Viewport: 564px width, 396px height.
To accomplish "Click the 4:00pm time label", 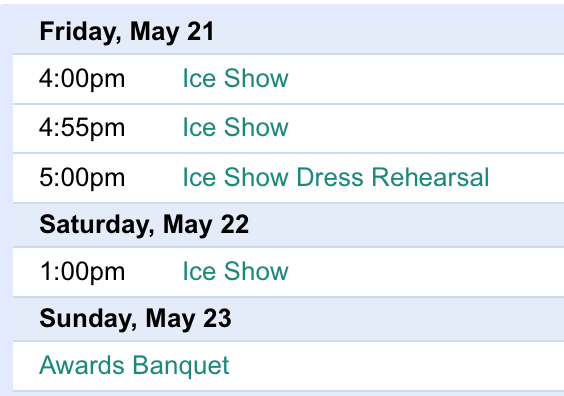I will pyautogui.click(x=82, y=79).
